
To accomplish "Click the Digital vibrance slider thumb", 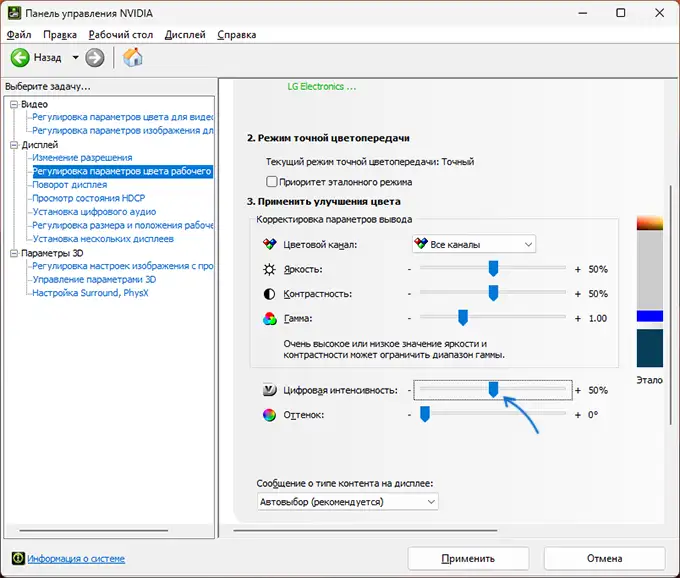I will coord(493,390).
